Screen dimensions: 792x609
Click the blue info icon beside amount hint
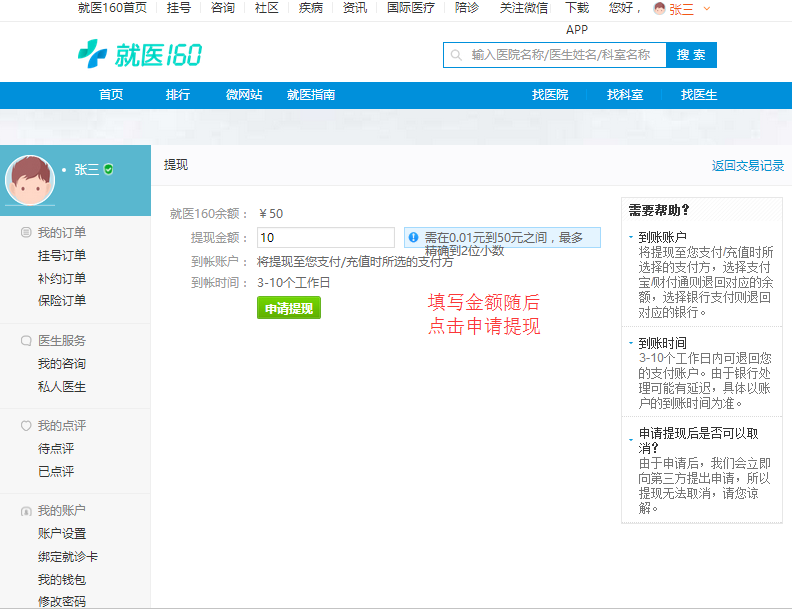[x=413, y=238]
